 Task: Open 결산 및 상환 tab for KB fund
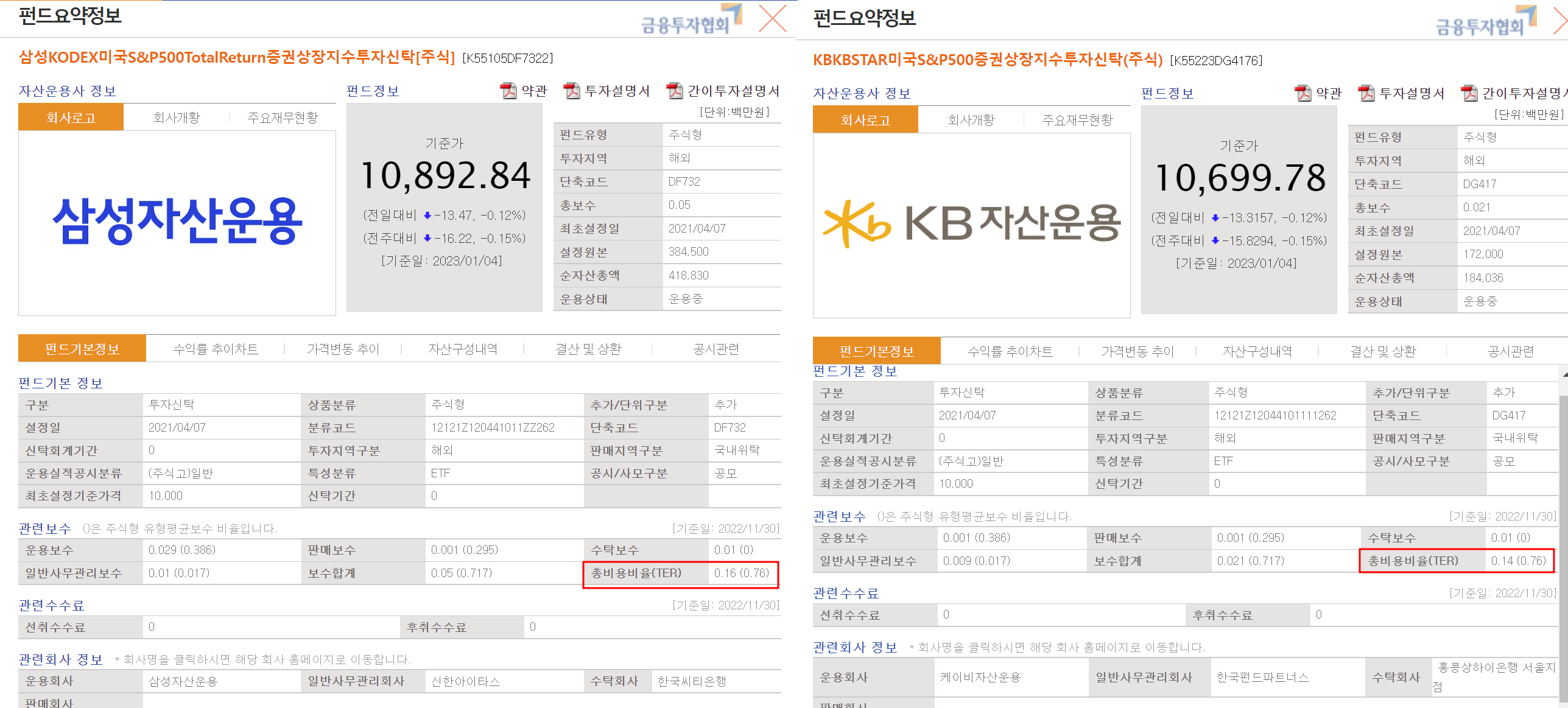tap(1383, 351)
